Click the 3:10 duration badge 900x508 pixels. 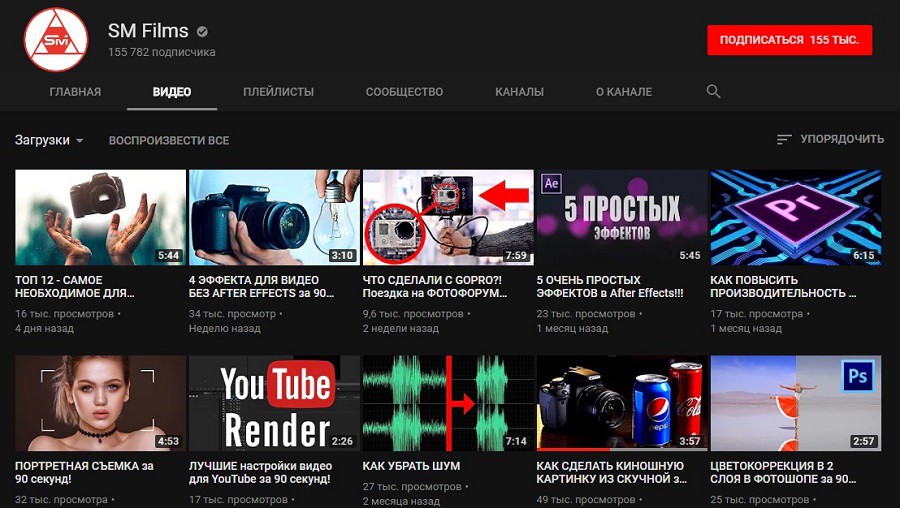[x=343, y=255]
